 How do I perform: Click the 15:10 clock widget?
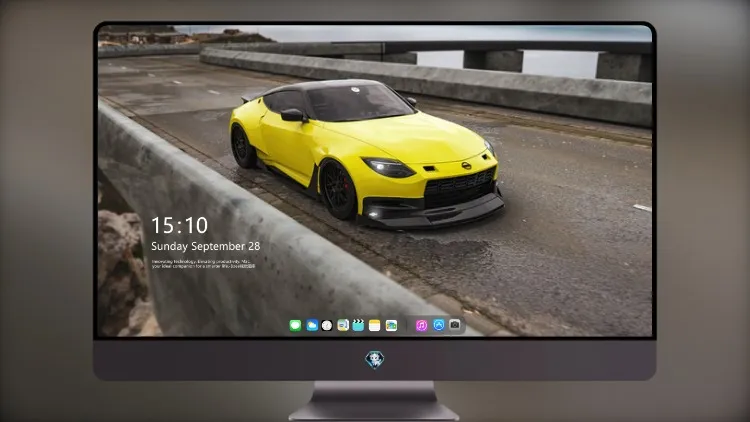(x=179, y=225)
